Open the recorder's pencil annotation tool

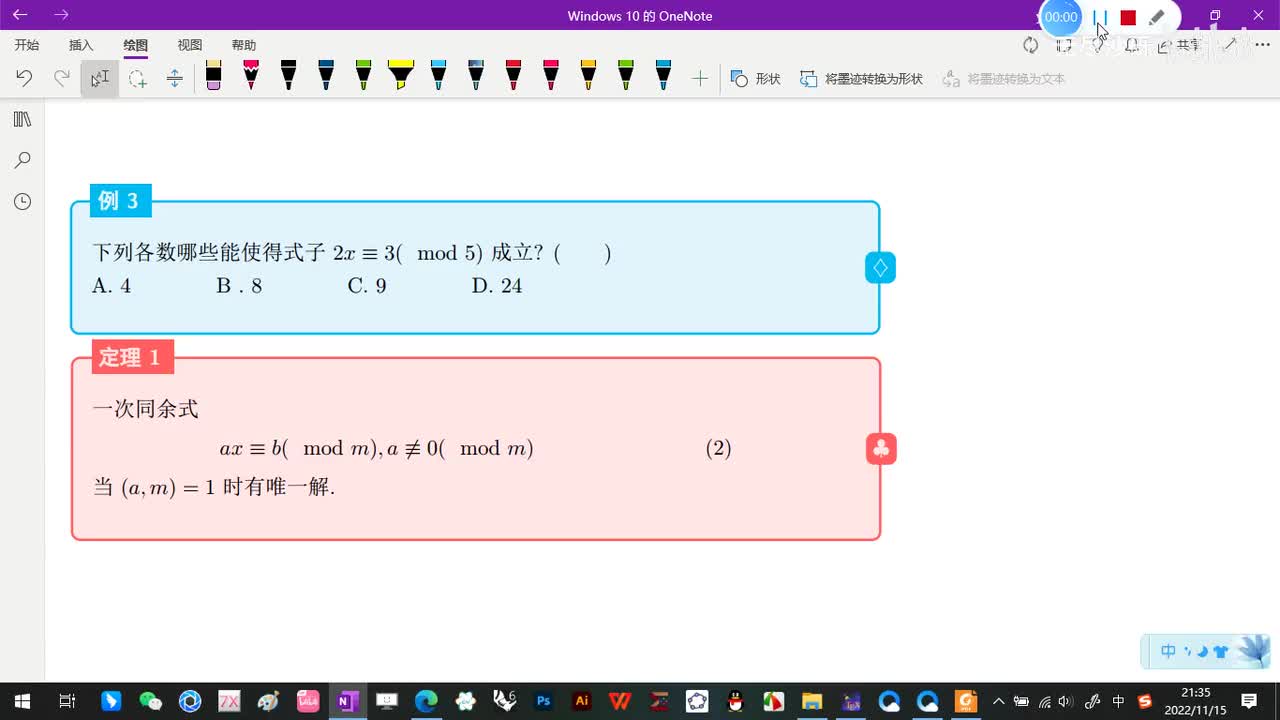[x=1157, y=17]
